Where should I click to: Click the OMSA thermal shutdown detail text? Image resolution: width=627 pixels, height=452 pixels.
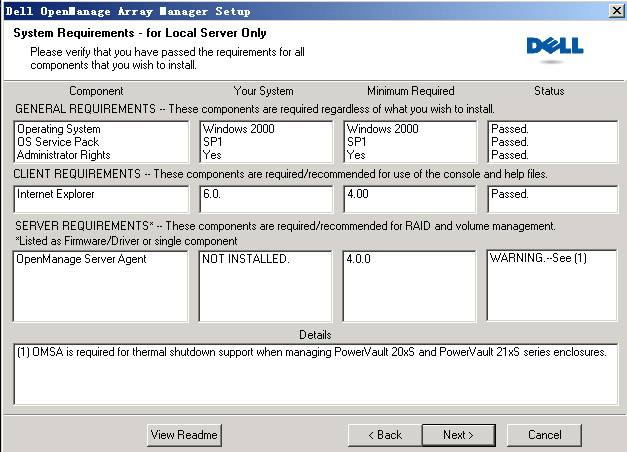click(x=312, y=352)
